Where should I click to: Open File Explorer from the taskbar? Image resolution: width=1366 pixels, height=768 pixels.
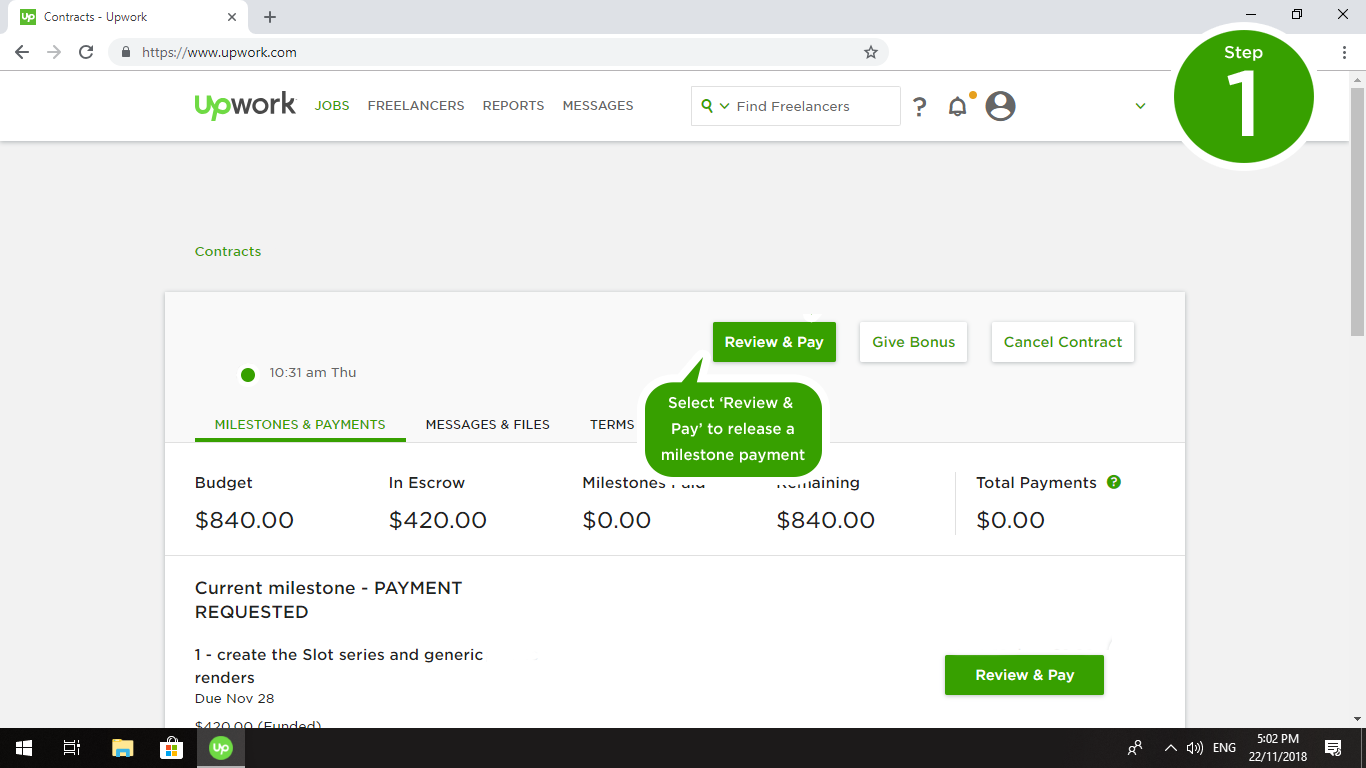point(122,748)
